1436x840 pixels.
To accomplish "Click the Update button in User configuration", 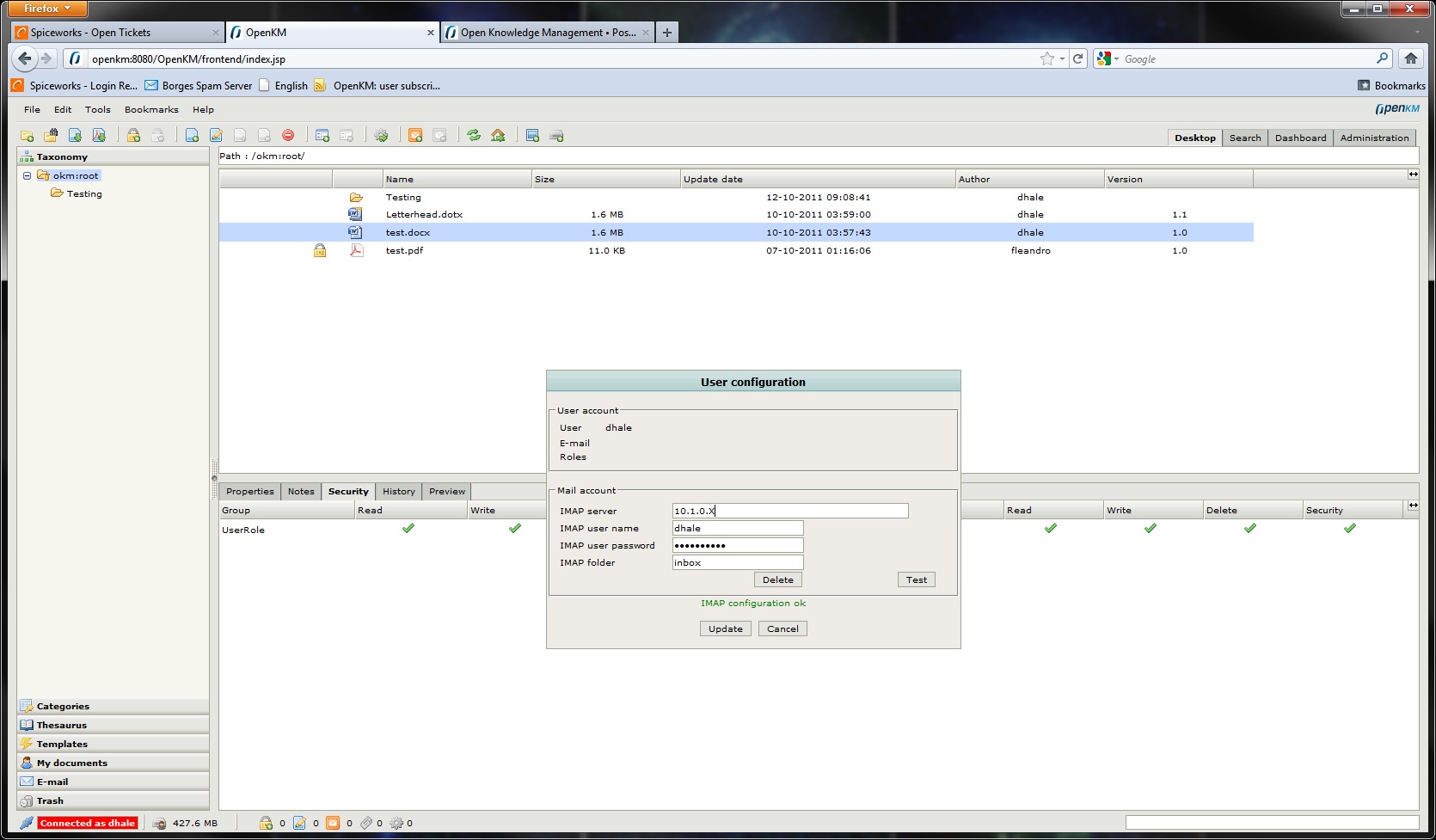I will tap(725, 628).
